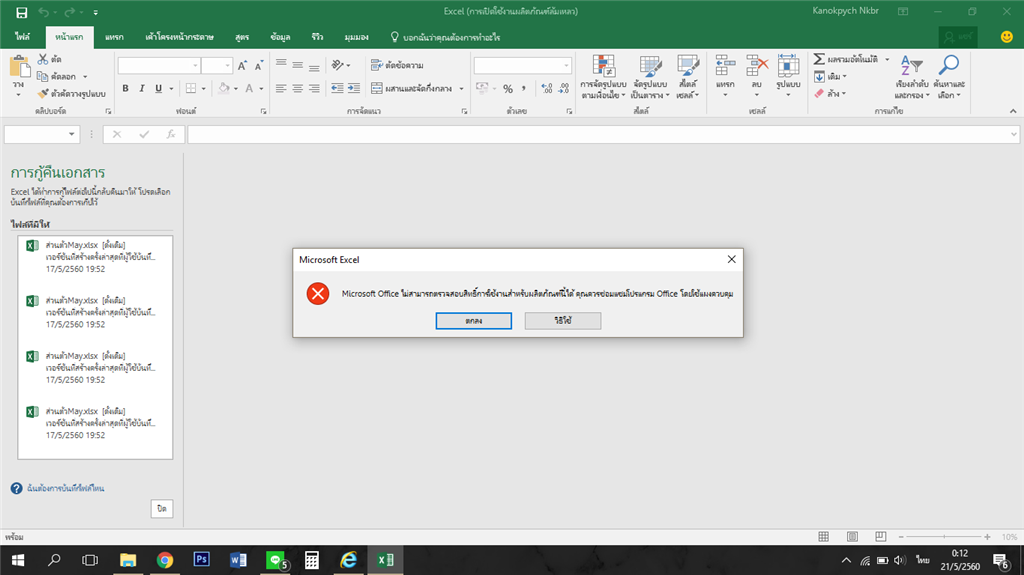Open Conditional Formatting menu
The image size is (1024, 575).
point(603,77)
